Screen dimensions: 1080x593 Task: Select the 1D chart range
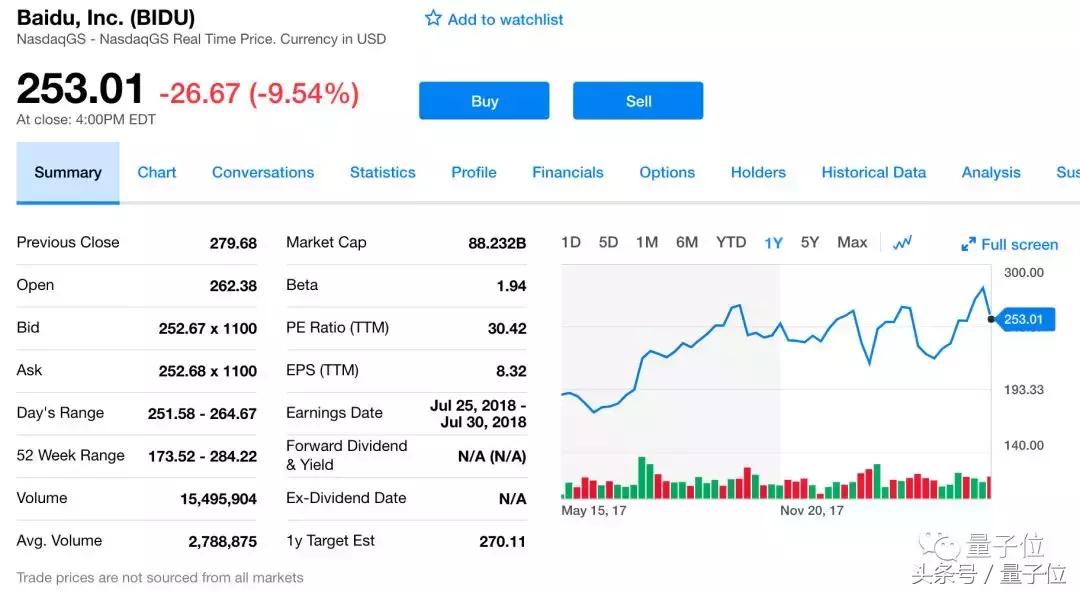coord(571,242)
